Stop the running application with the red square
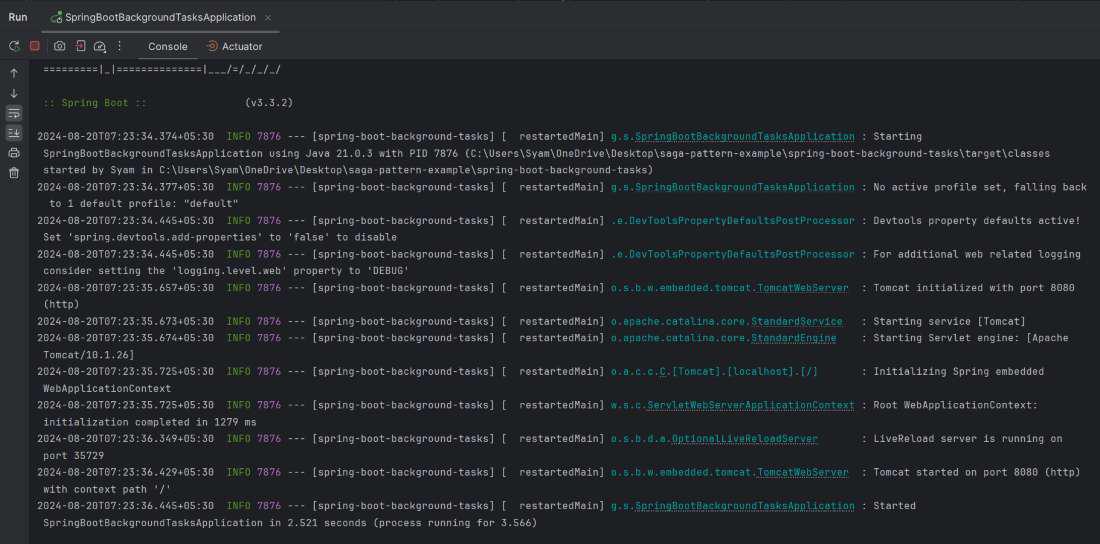The image size is (1100, 544). 34,46
